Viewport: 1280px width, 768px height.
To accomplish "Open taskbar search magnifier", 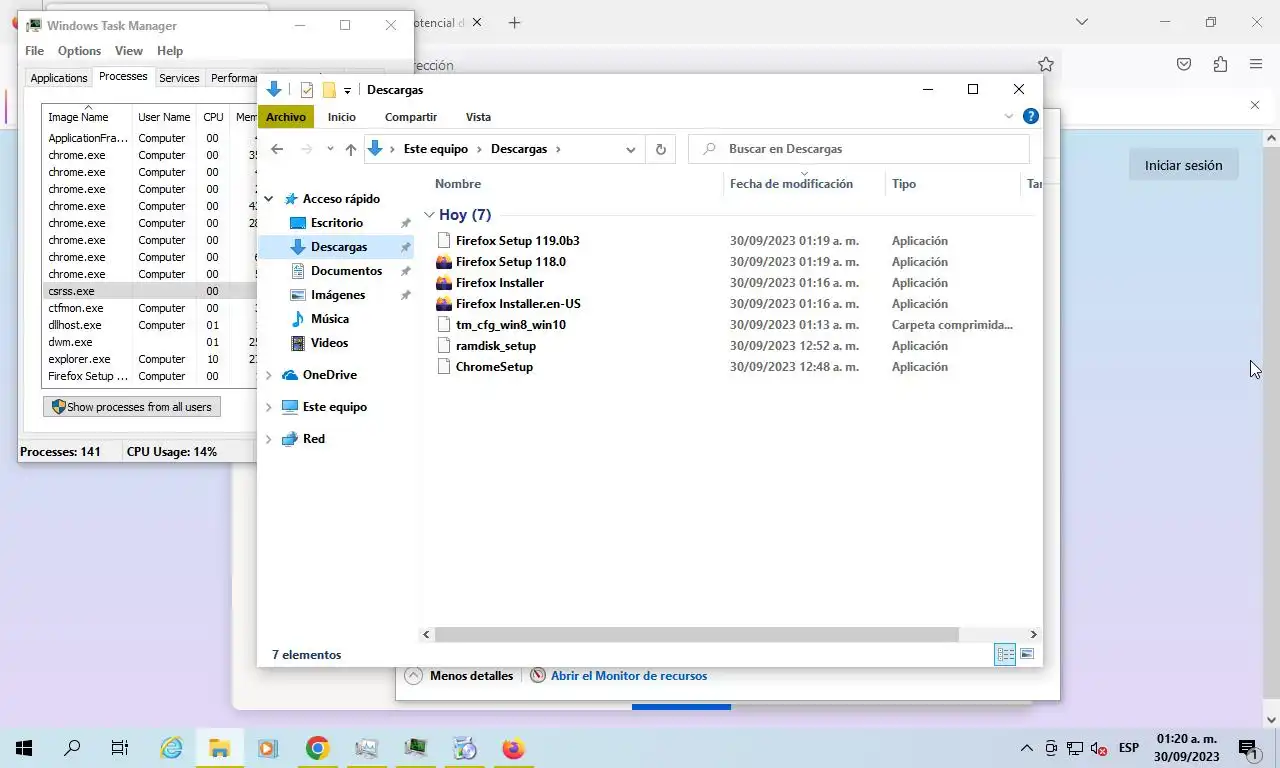I will (72, 748).
